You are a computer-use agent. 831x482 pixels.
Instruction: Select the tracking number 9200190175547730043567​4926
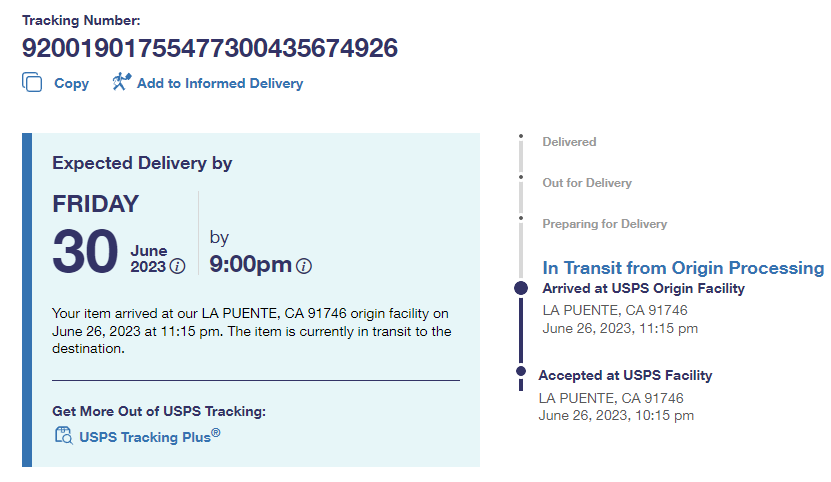tap(210, 47)
